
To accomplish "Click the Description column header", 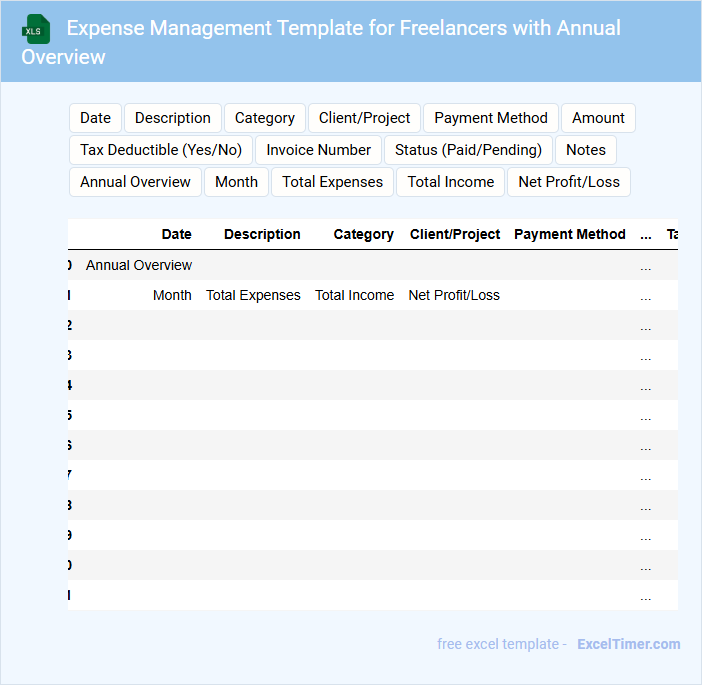I will click(x=262, y=234).
